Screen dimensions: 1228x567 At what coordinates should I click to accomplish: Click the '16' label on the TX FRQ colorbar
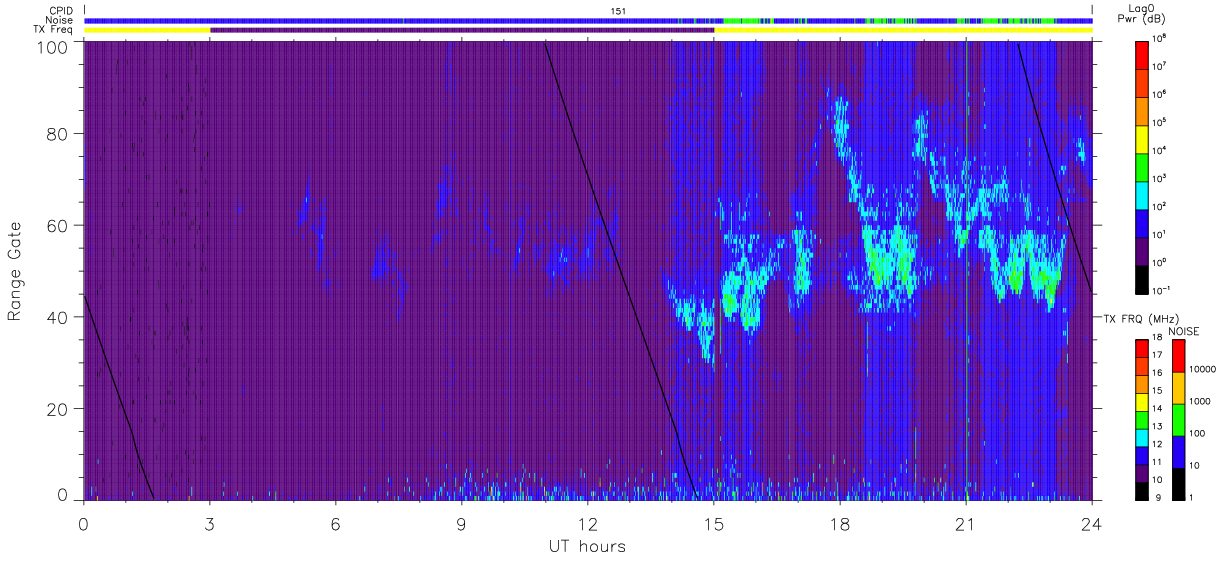coord(1156,373)
